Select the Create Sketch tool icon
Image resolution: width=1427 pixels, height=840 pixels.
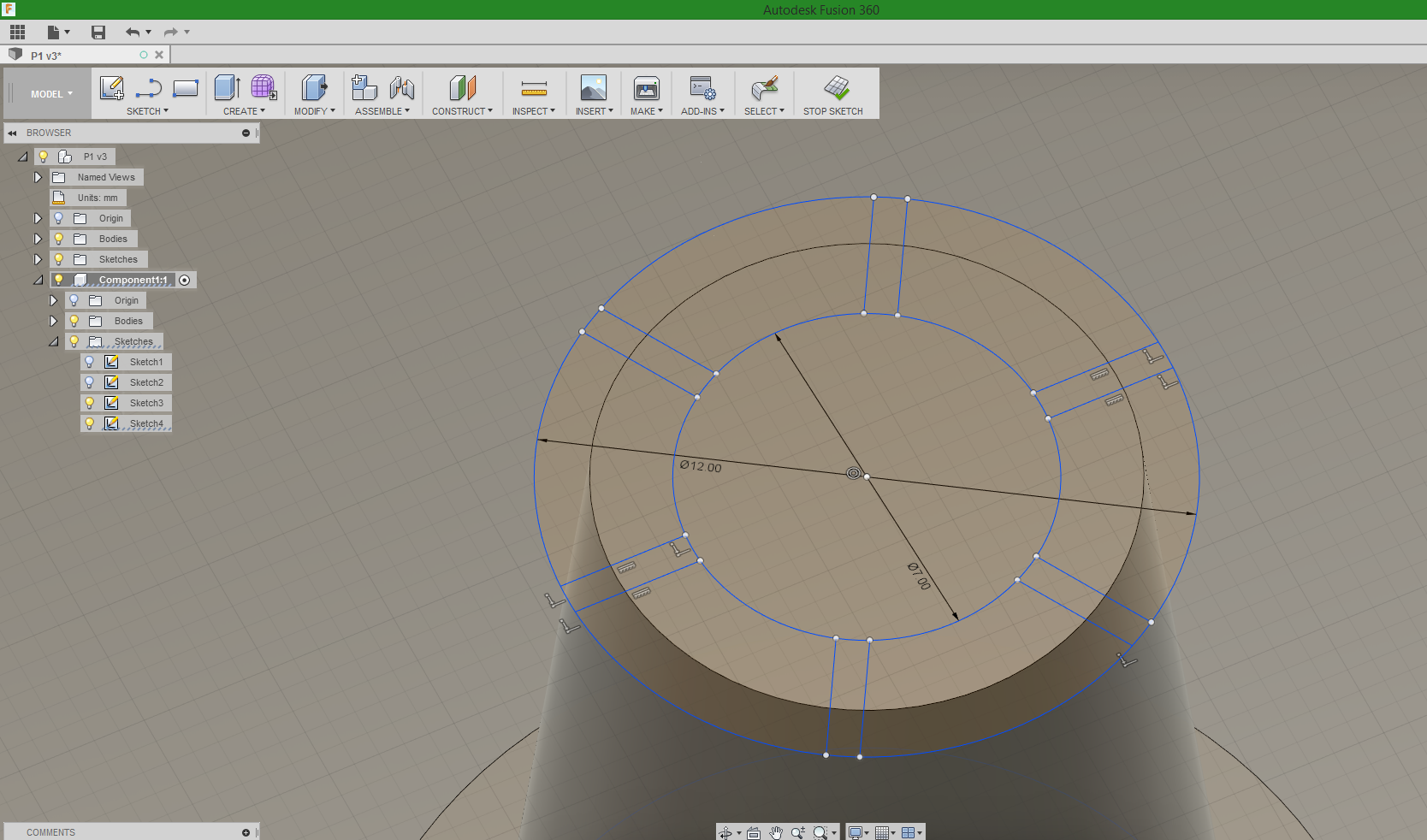click(112, 88)
